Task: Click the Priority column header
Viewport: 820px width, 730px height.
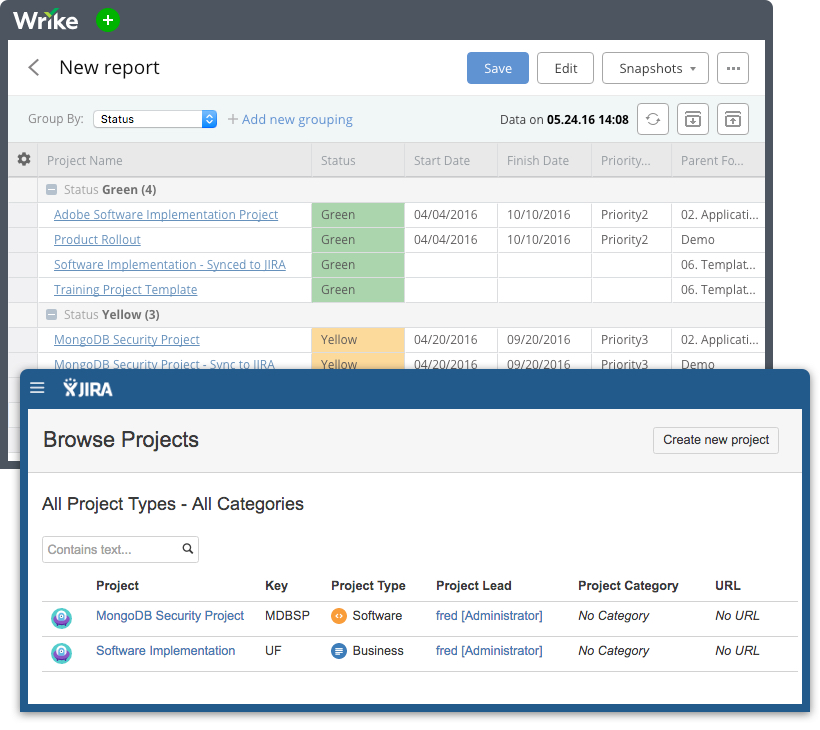Action: 631,161
